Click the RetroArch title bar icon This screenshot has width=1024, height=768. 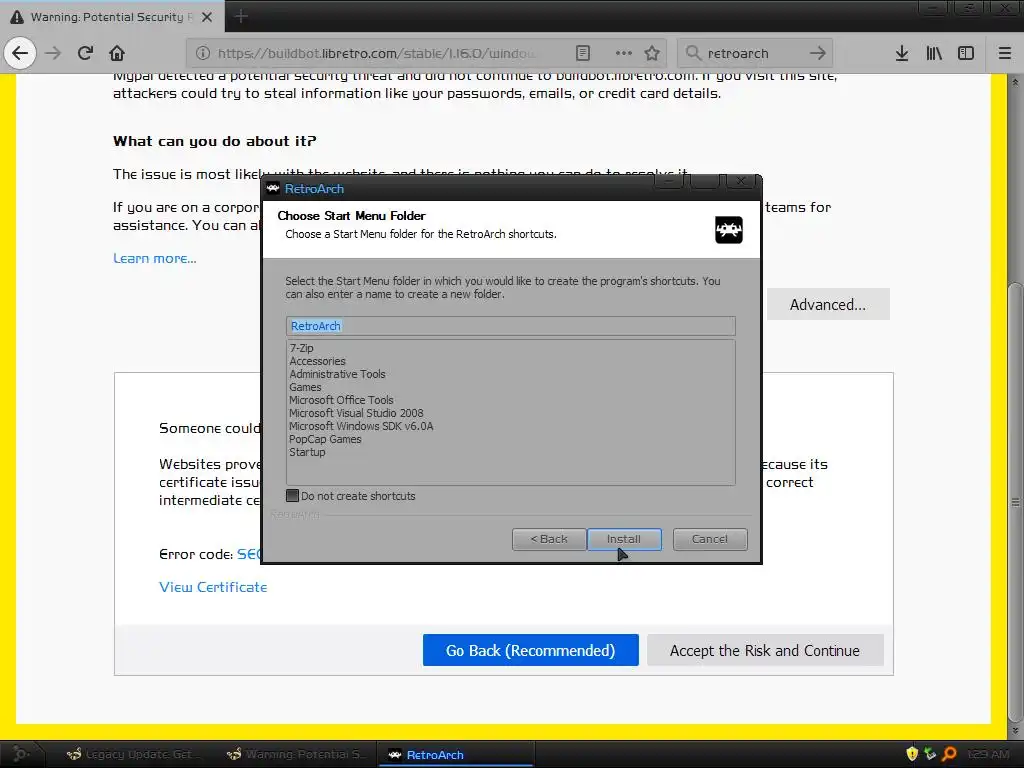tap(273, 188)
